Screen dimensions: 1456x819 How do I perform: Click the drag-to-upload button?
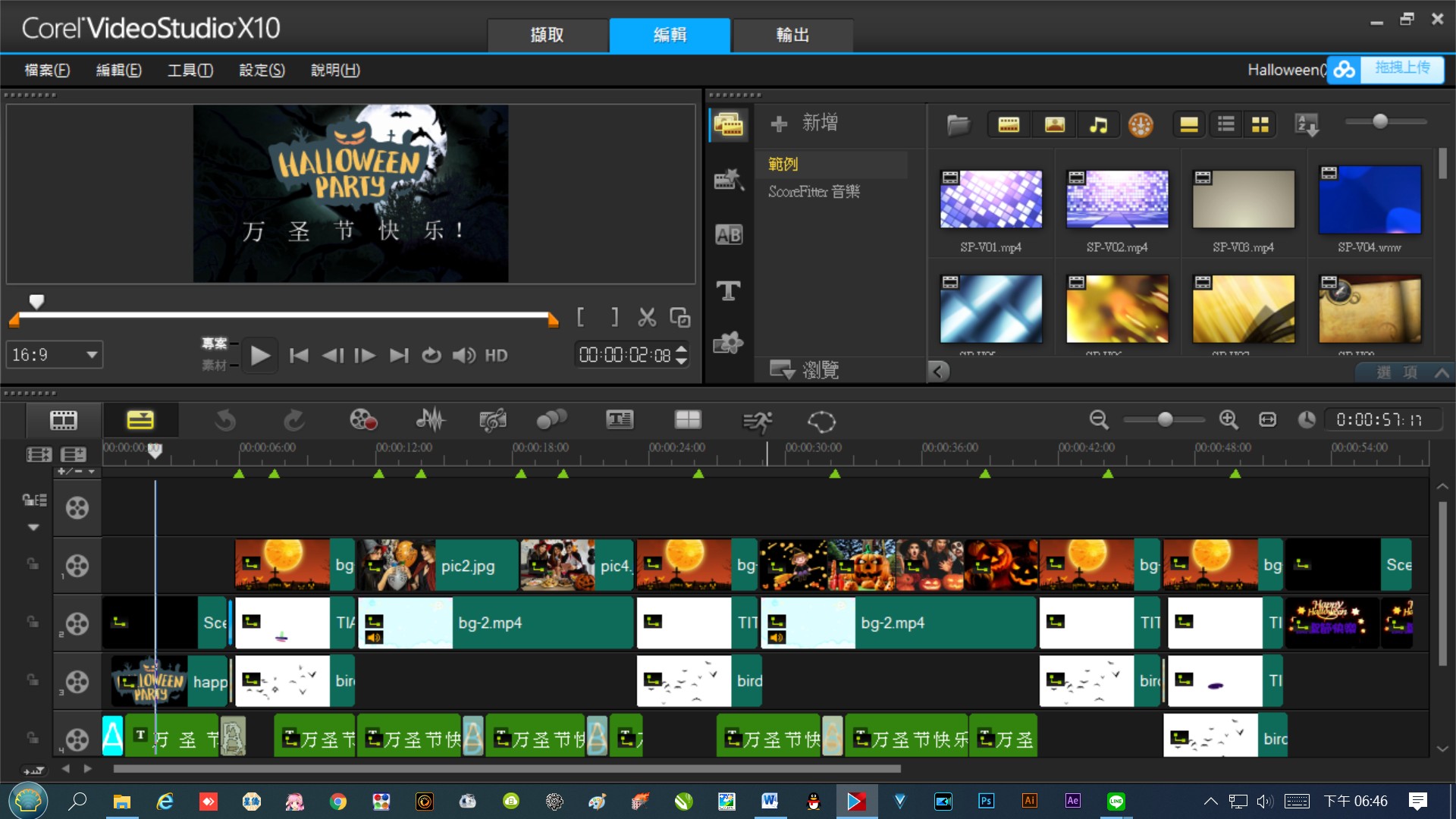click(1386, 69)
